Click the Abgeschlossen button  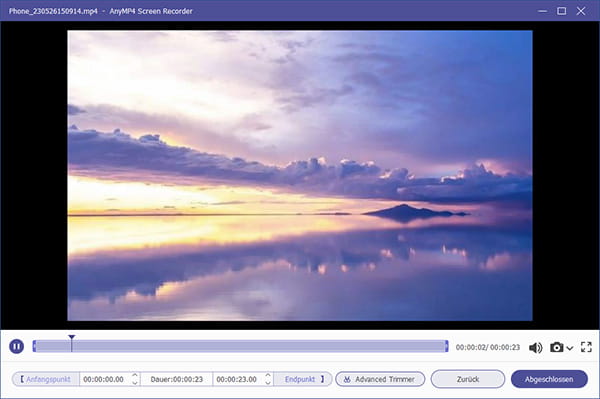[549, 379]
